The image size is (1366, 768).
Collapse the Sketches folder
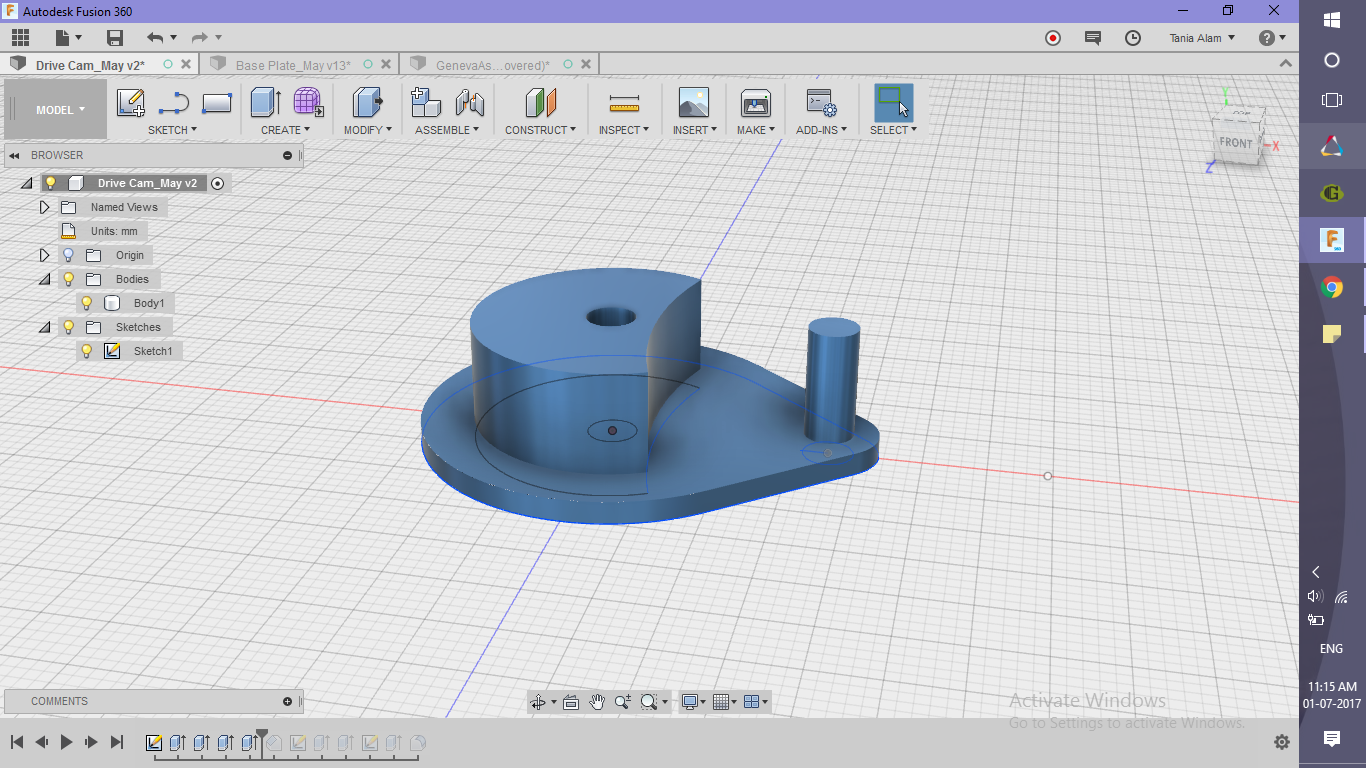(x=44, y=327)
